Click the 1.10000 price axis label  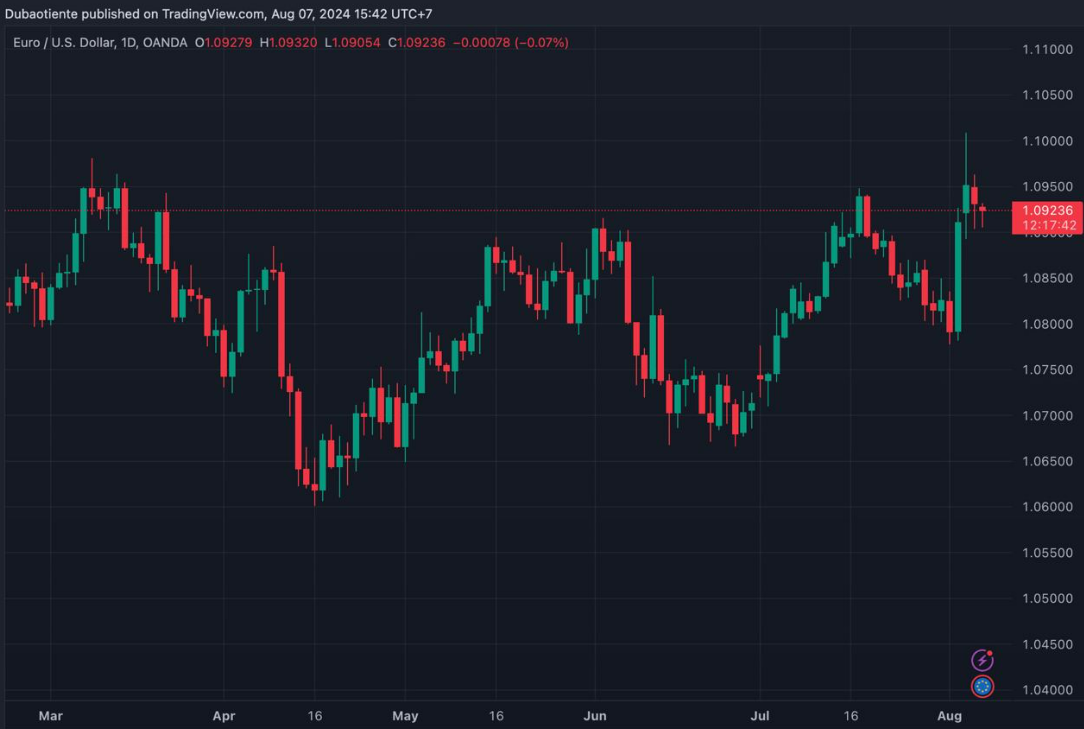1047,141
